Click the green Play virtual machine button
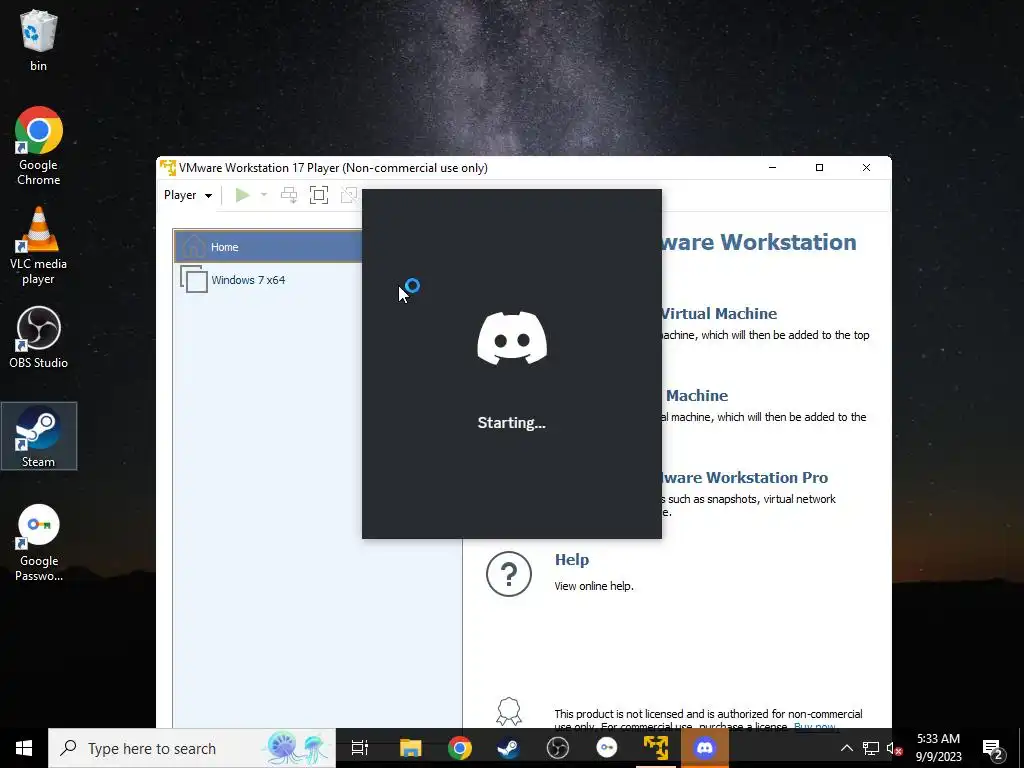The image size is (1024, 768). [x=242, y=195]
